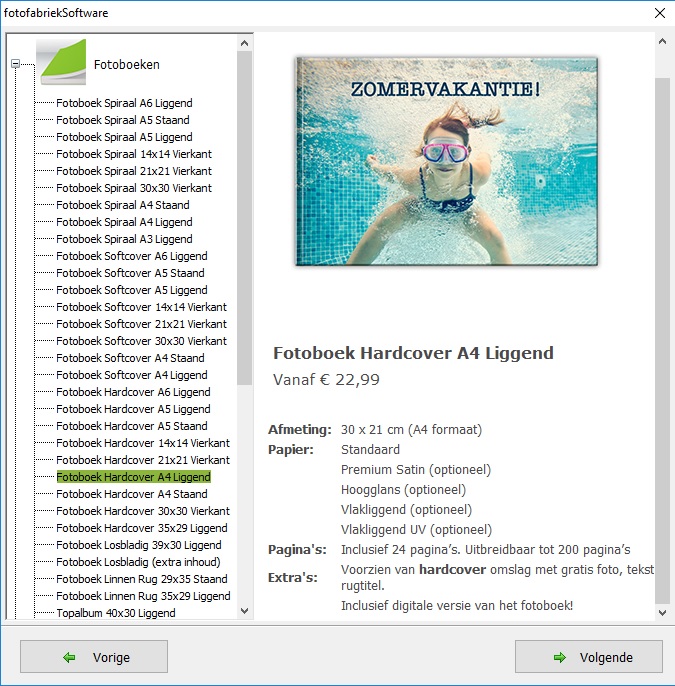Select Fotoboek Hardcover 21x21 Vierkant
The height and width of the screenshot is (686, 675).
[x=142, y=460]
